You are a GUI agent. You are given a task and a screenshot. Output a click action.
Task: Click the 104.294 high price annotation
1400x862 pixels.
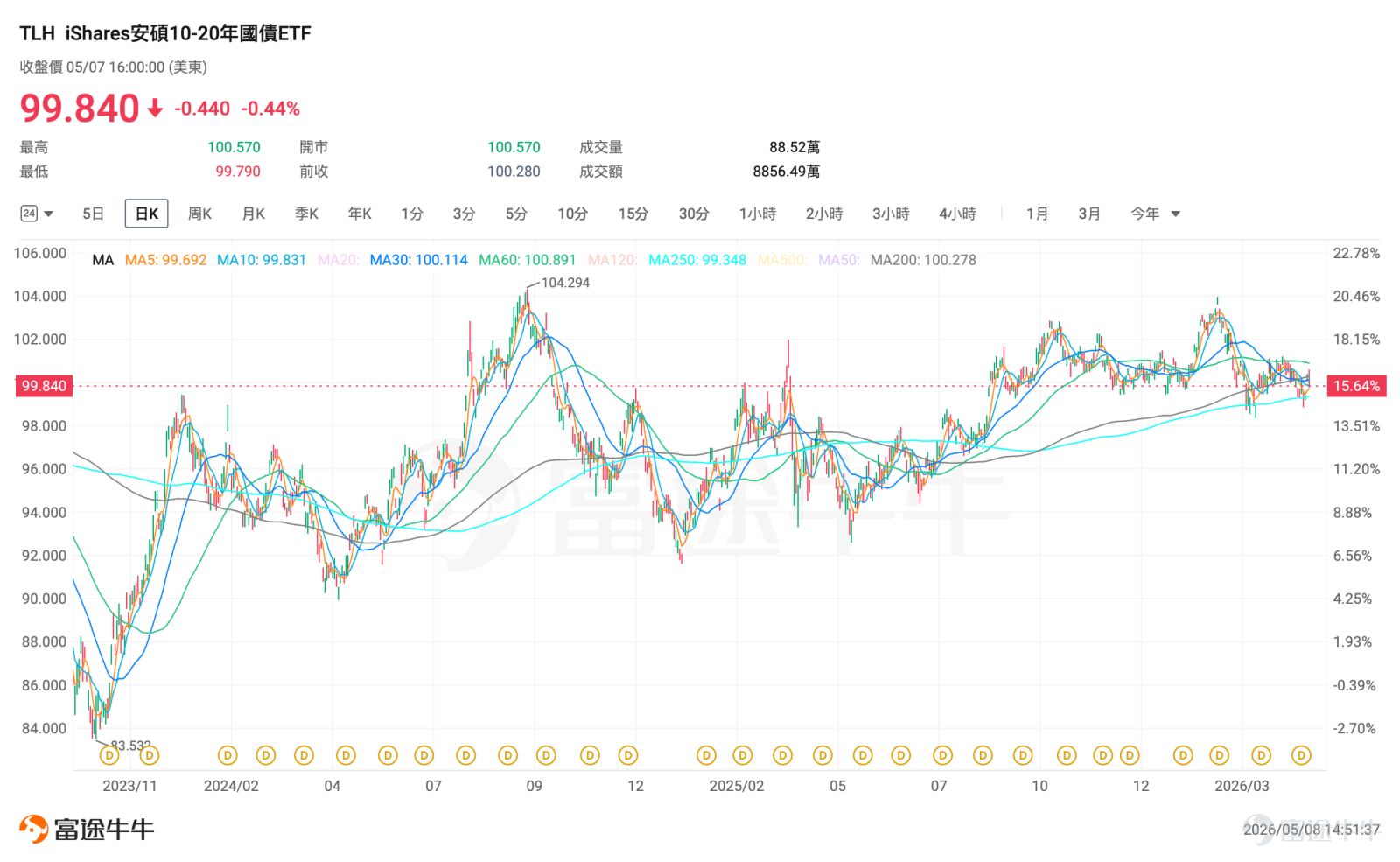(x=565, y=283)
